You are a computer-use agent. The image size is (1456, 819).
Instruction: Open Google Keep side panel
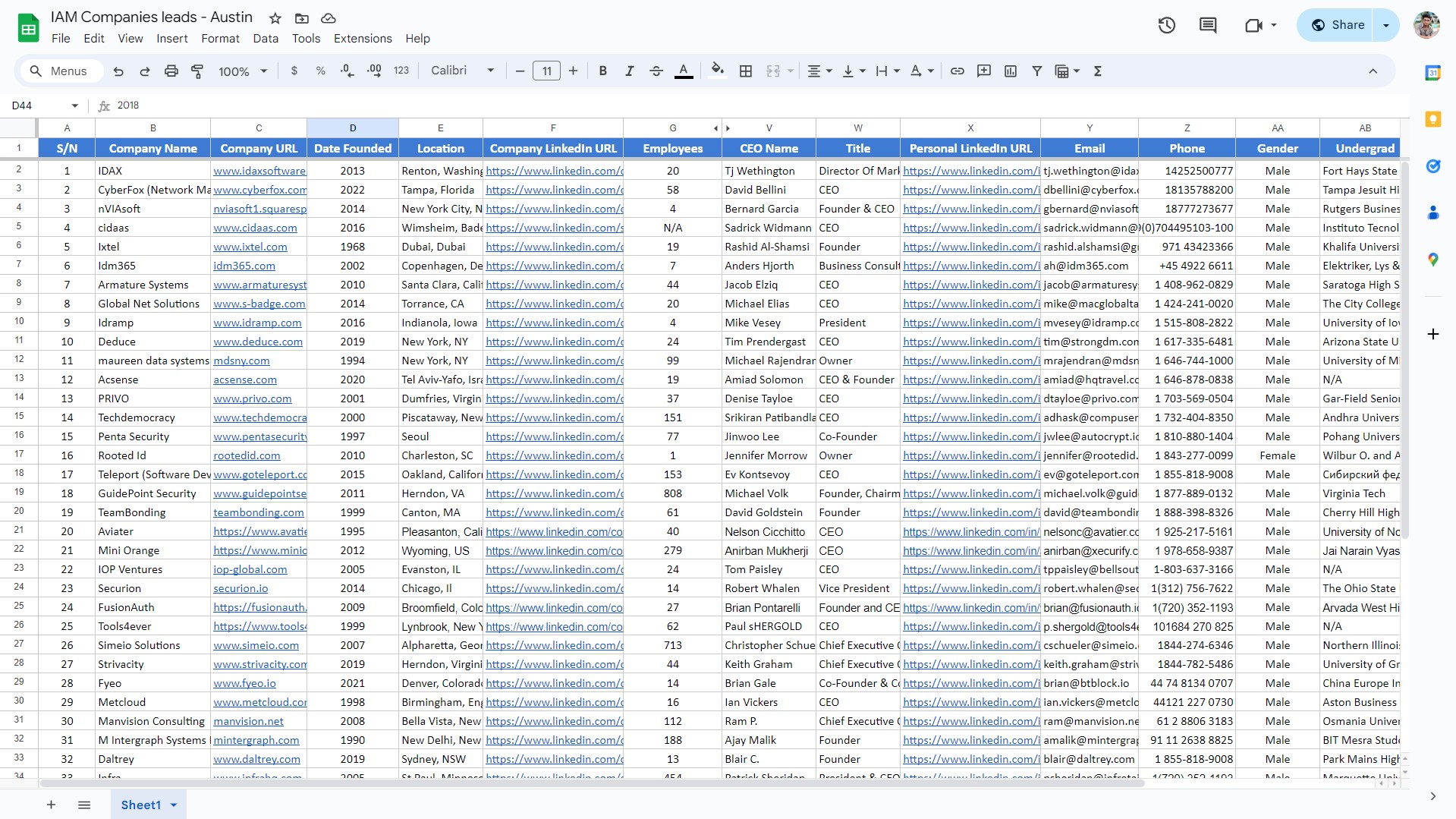coord(1432,119)
